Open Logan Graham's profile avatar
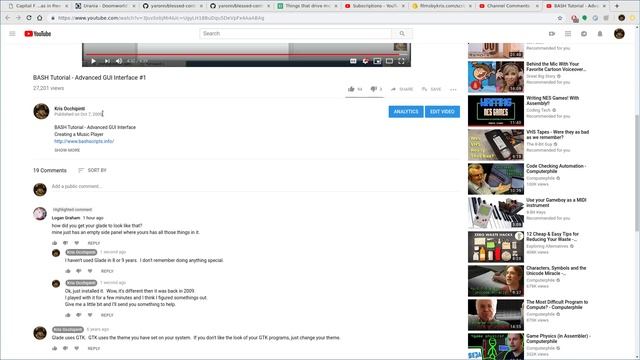This screenshot has width=640, height=360. (x=40, y=213)
